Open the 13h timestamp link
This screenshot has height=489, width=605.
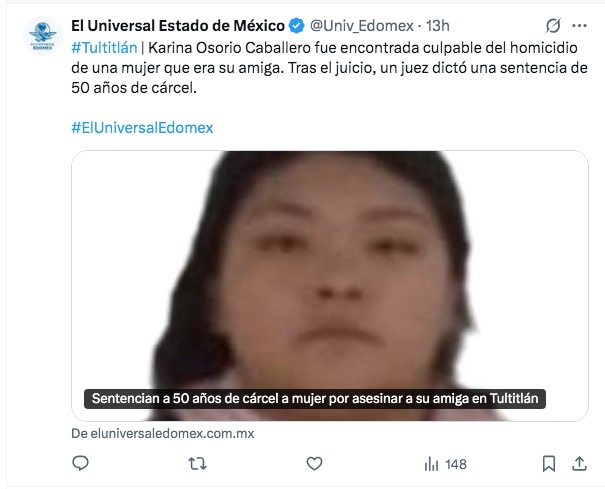click(x=438, y=26)
